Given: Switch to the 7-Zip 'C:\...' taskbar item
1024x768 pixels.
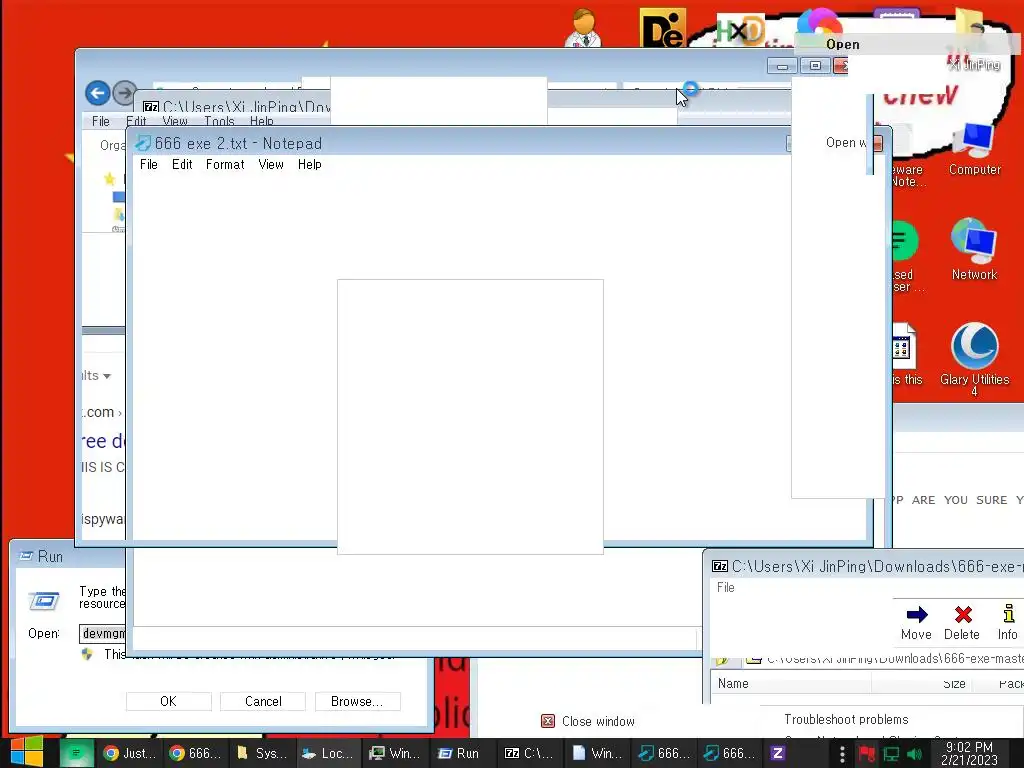Looking at the screenshot, I should (528, 753).
